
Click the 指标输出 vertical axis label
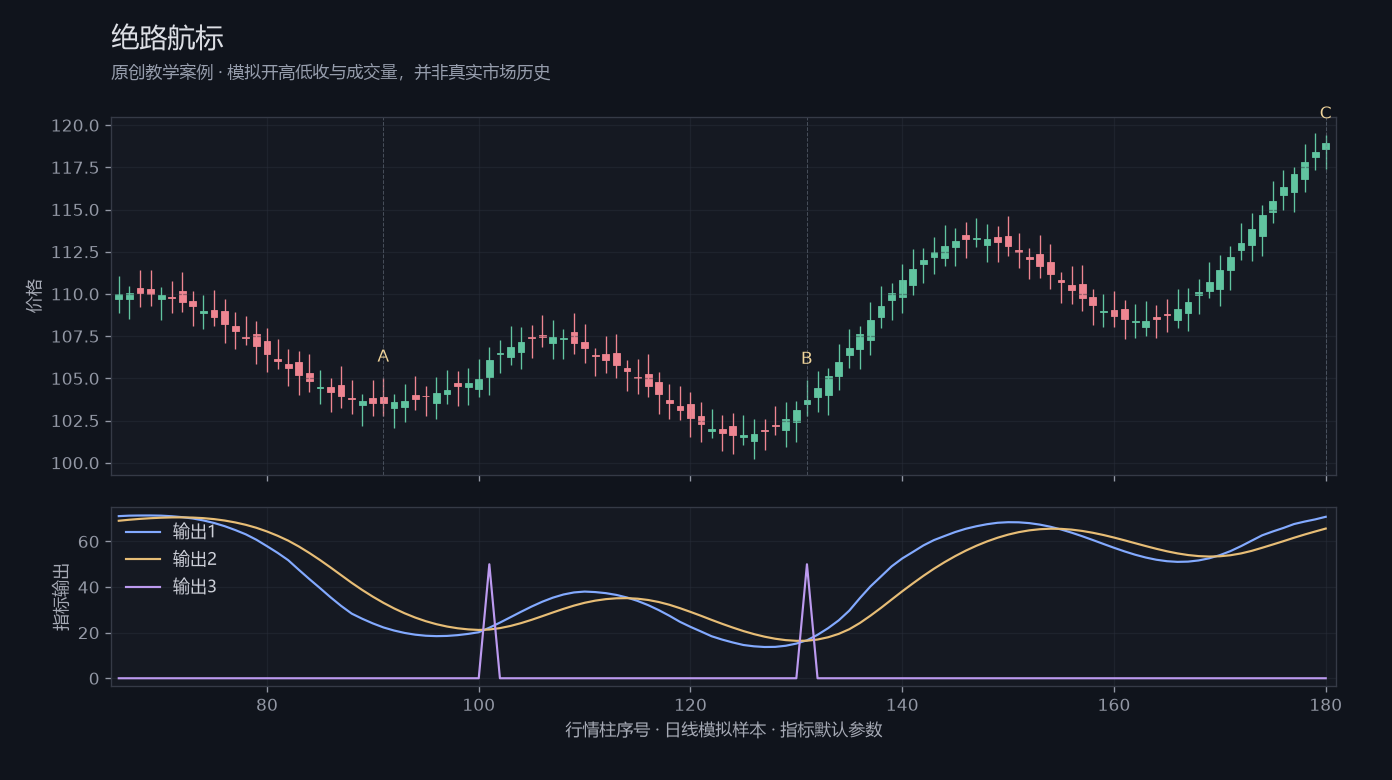(x=62, y=597)
